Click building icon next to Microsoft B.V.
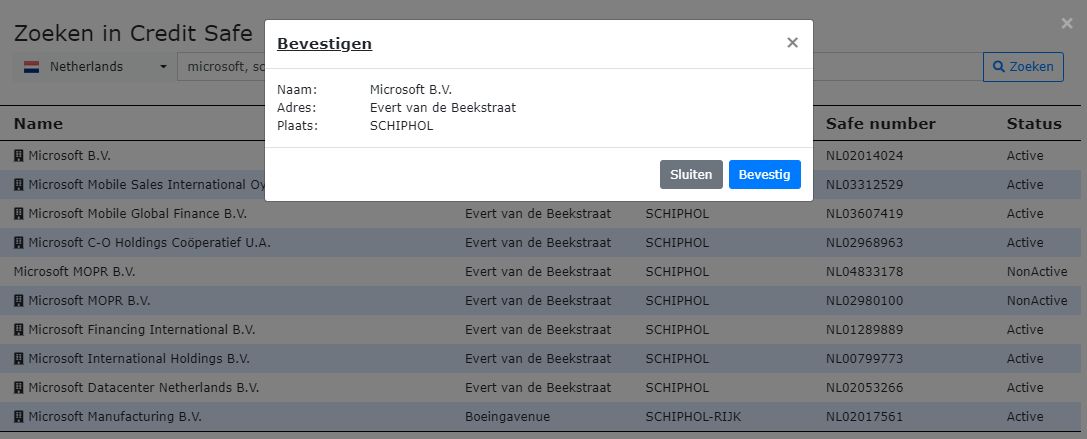This screenshot has width=1087, height=439. click(18, 156)
